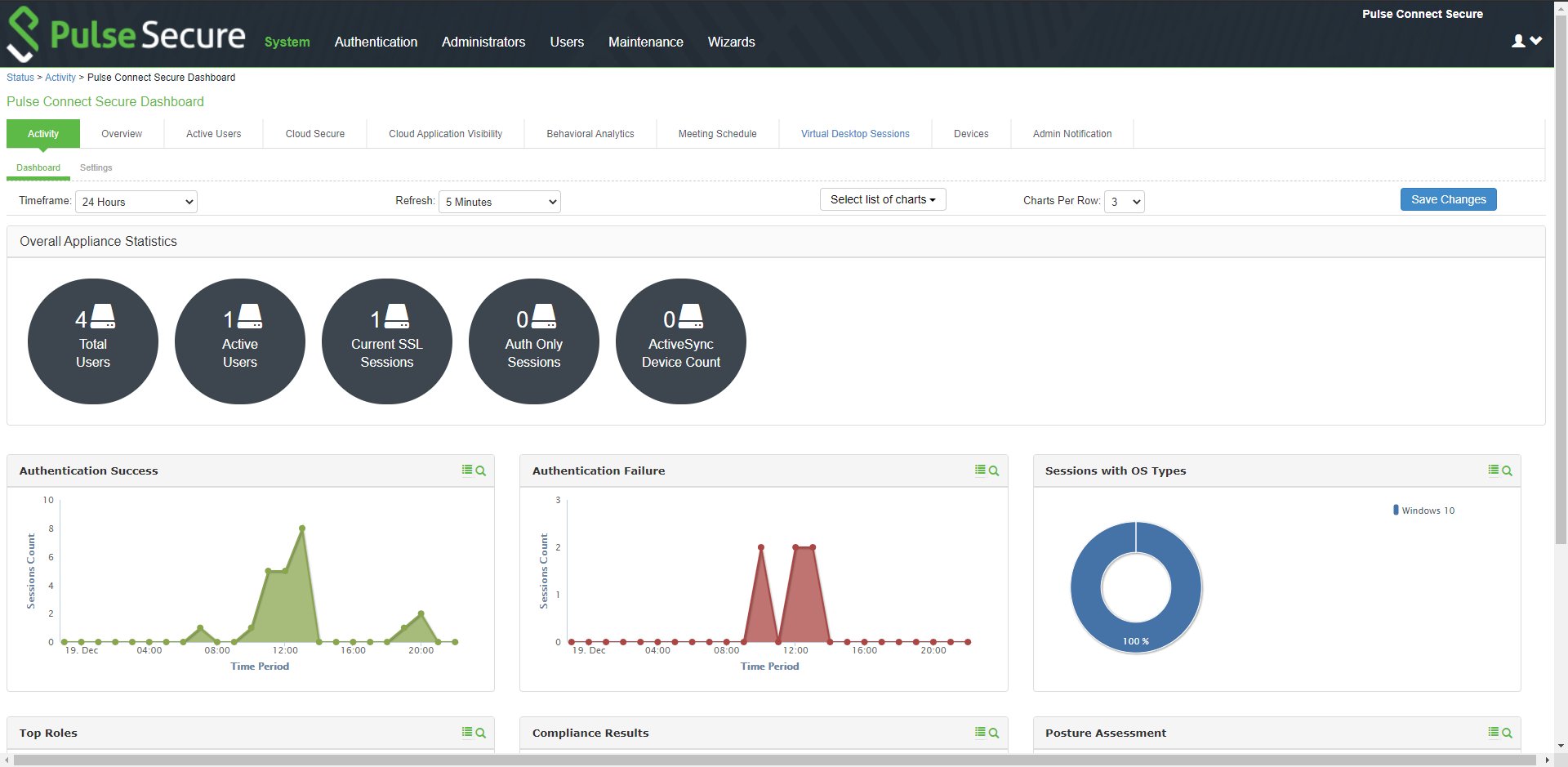Open the Authentication menu
Screen dimensions: 1568x767
pyautogui.click(x=376, y=42)
